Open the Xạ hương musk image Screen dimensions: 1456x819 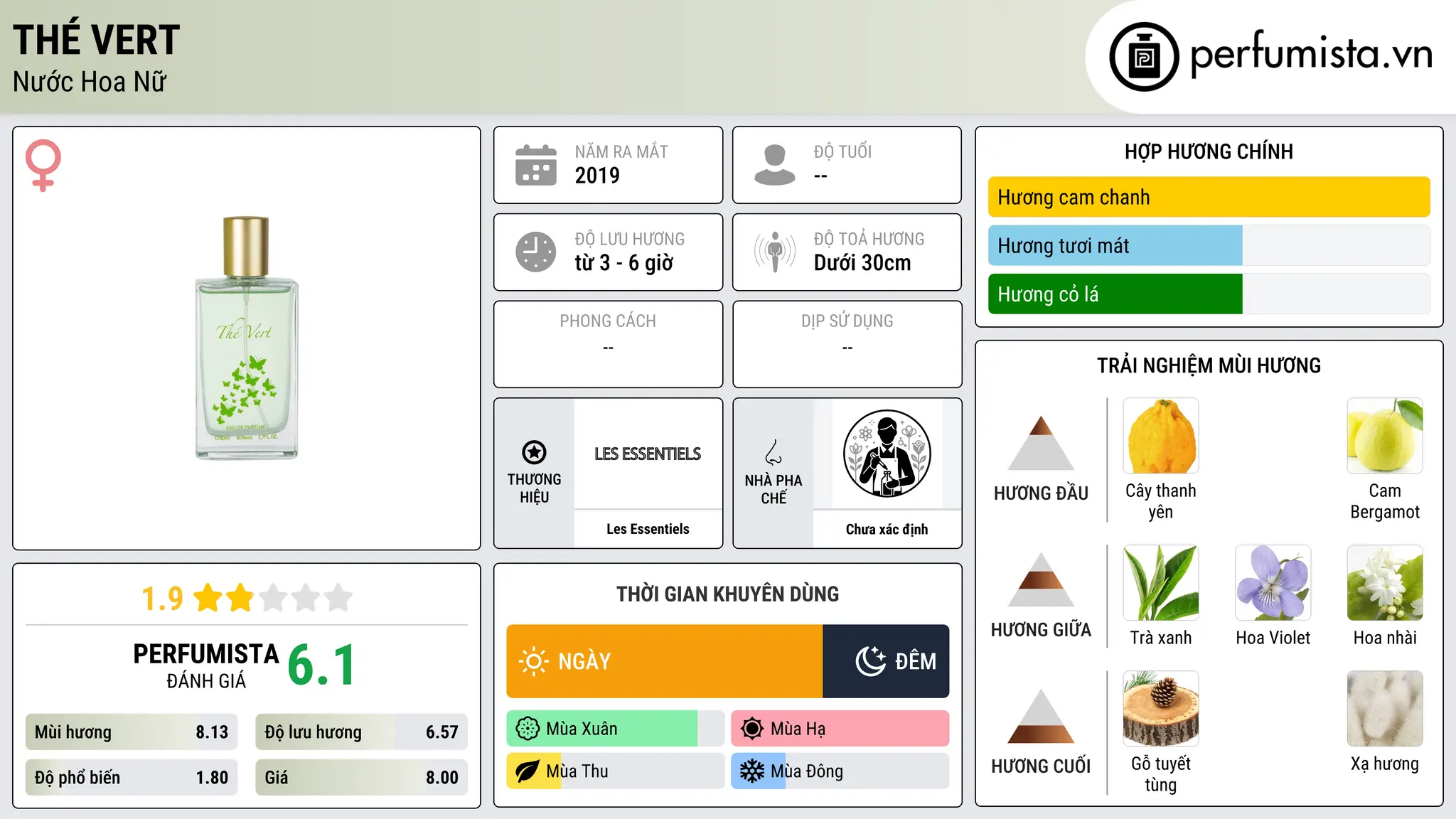[x=1385, y=709]
